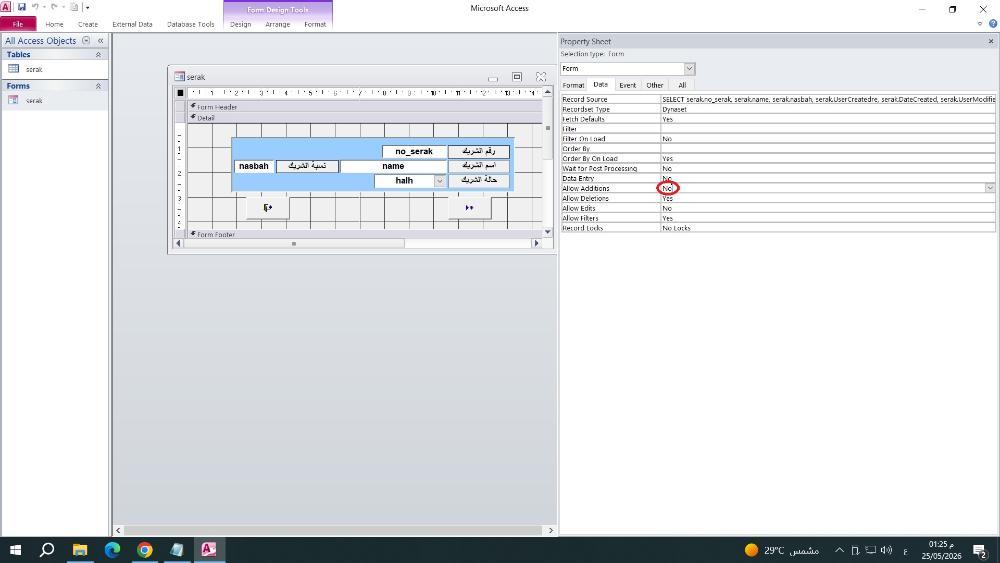Click the Help question mark icon
The image size is (1000, 563).
click(x=992, y=24)
